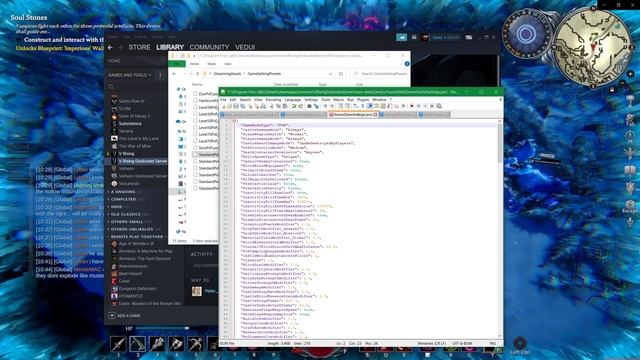Click the Explorer help question mark icon
The width and height of the screenshot is (640, 360).
[x=407, y=64]
